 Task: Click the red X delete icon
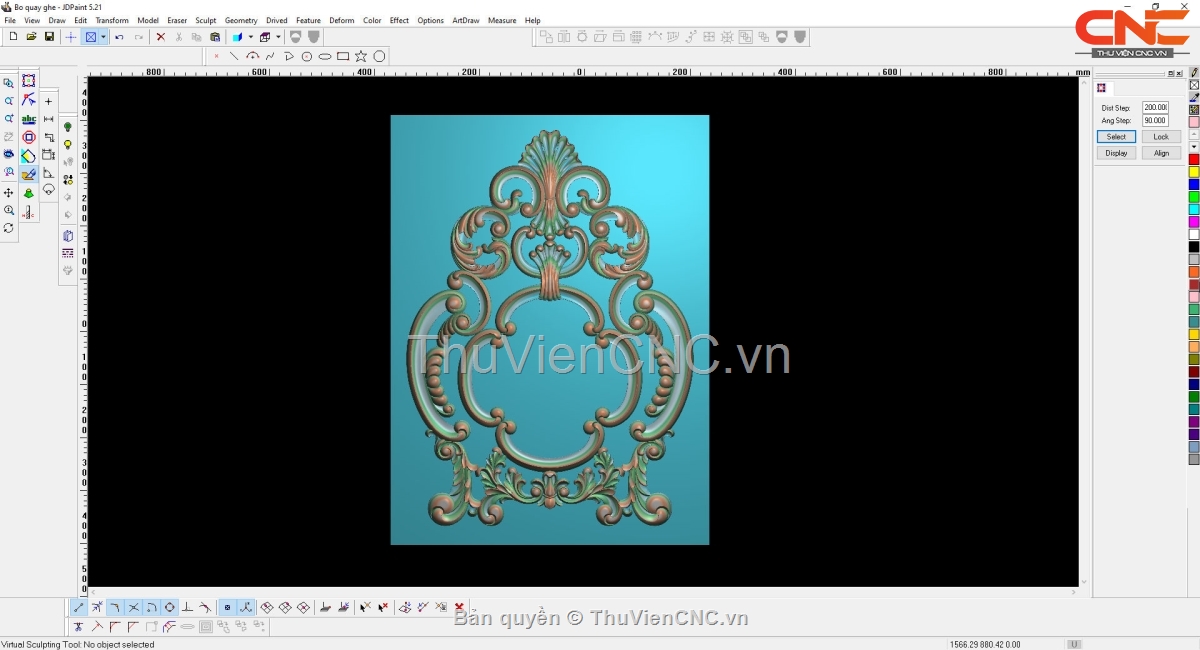160,37
